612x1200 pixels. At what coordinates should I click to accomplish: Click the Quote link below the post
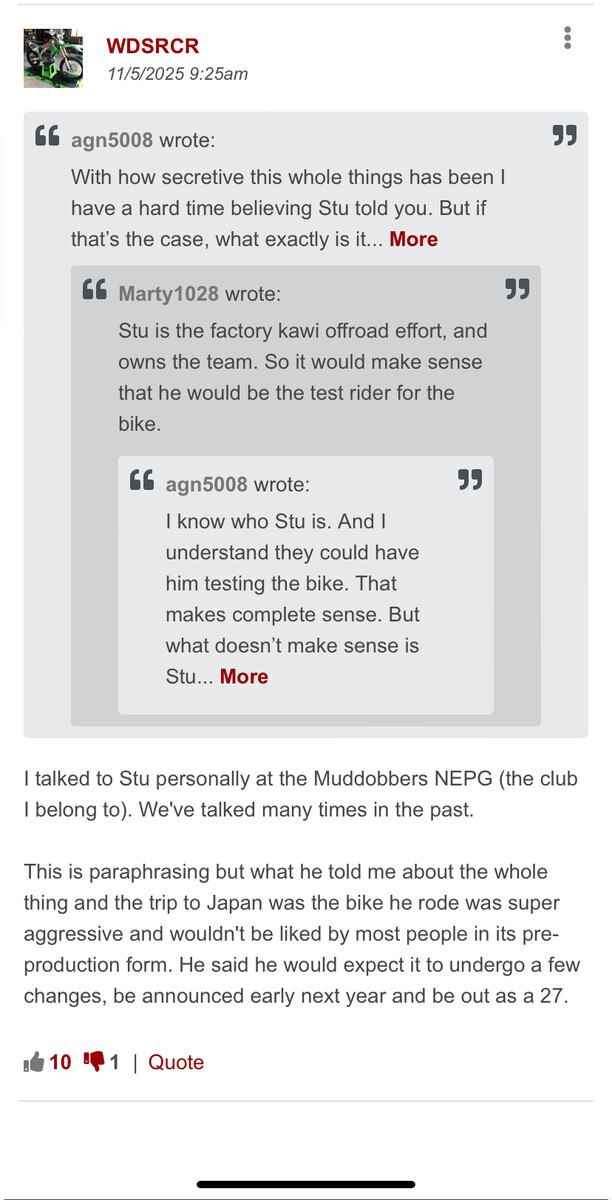pyautogui.click(x=176, y=1062)
